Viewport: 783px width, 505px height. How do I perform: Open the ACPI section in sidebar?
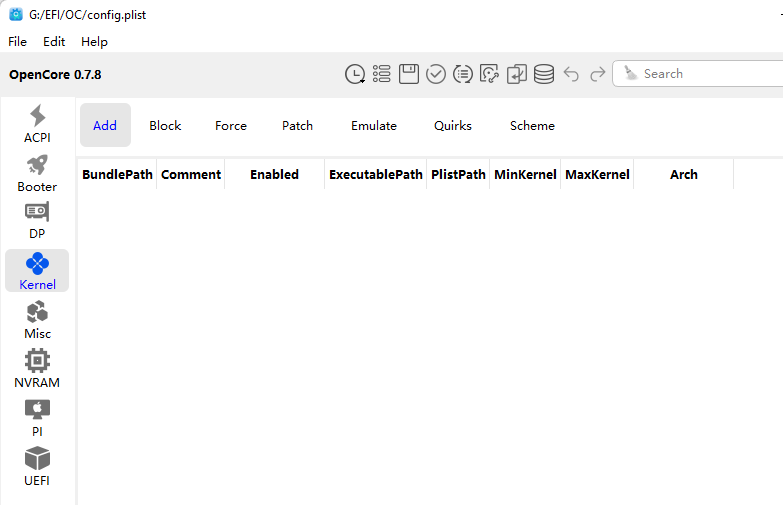pos(37,124)
